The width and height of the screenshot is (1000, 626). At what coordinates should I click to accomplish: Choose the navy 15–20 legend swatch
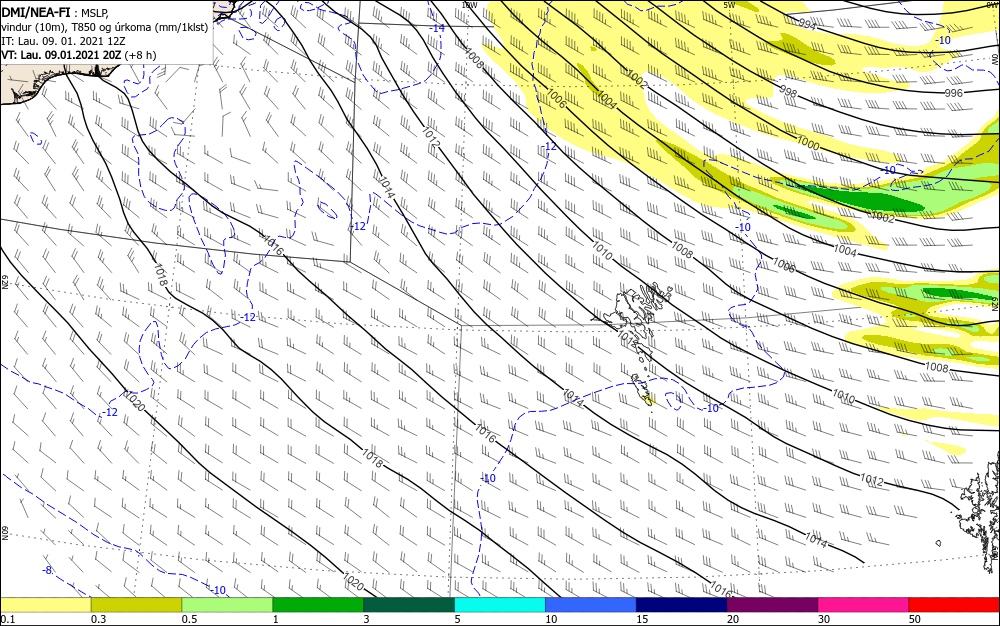point(681,605)
